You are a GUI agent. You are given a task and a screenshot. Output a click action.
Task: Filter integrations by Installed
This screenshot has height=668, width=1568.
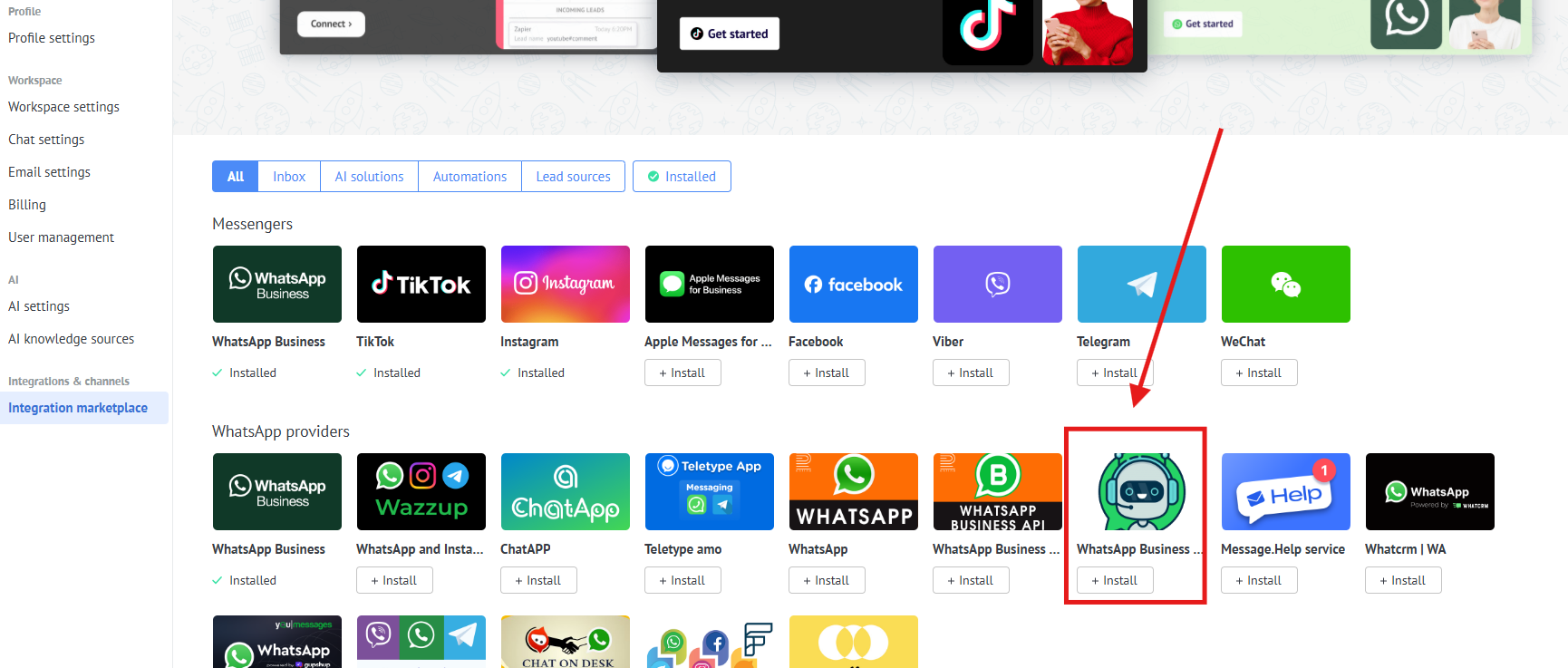point(682,177)
